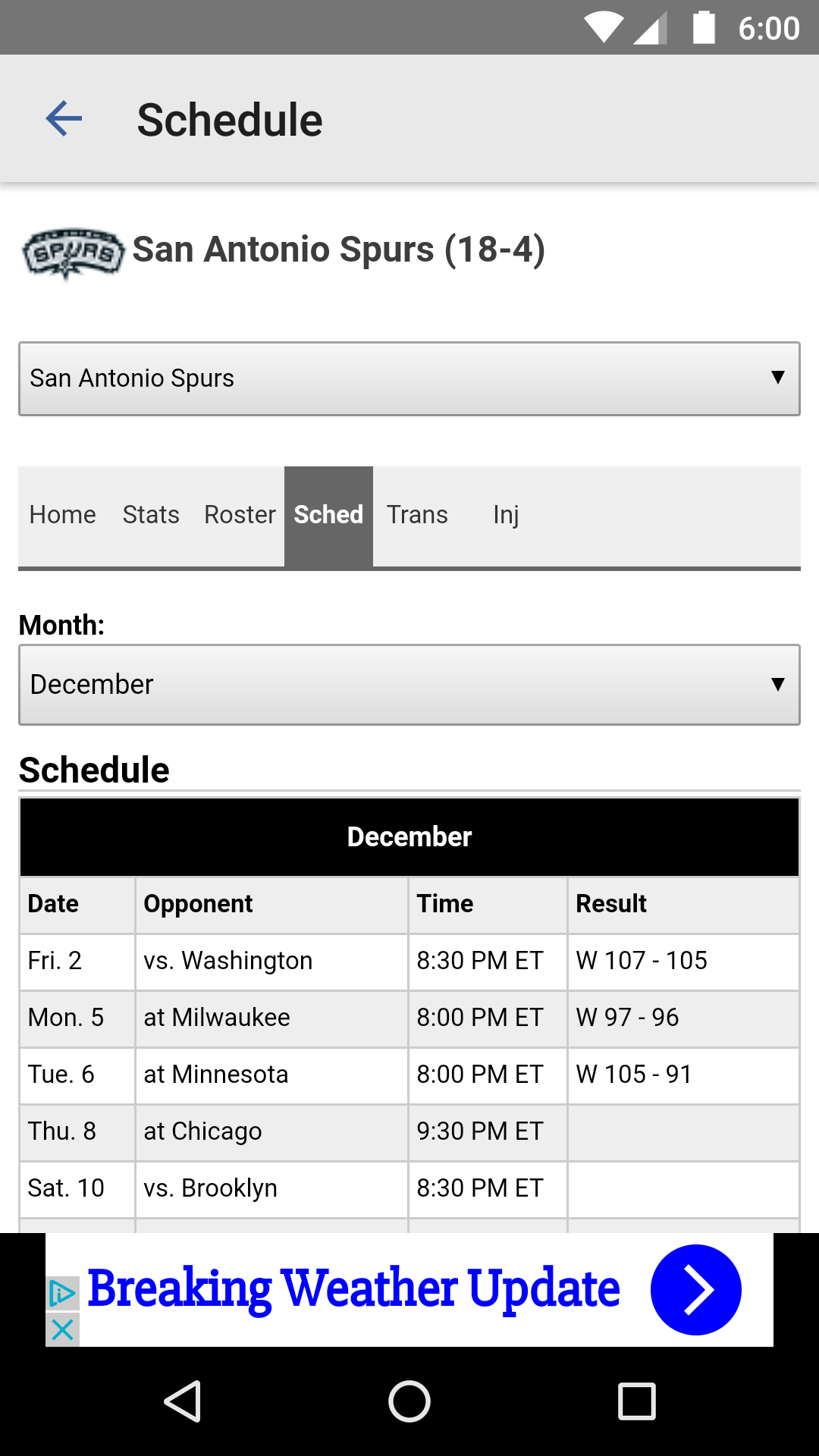The image size is (819, 1456).
Task: Tap the San Antonio Spurs logo
Action: 73,253
